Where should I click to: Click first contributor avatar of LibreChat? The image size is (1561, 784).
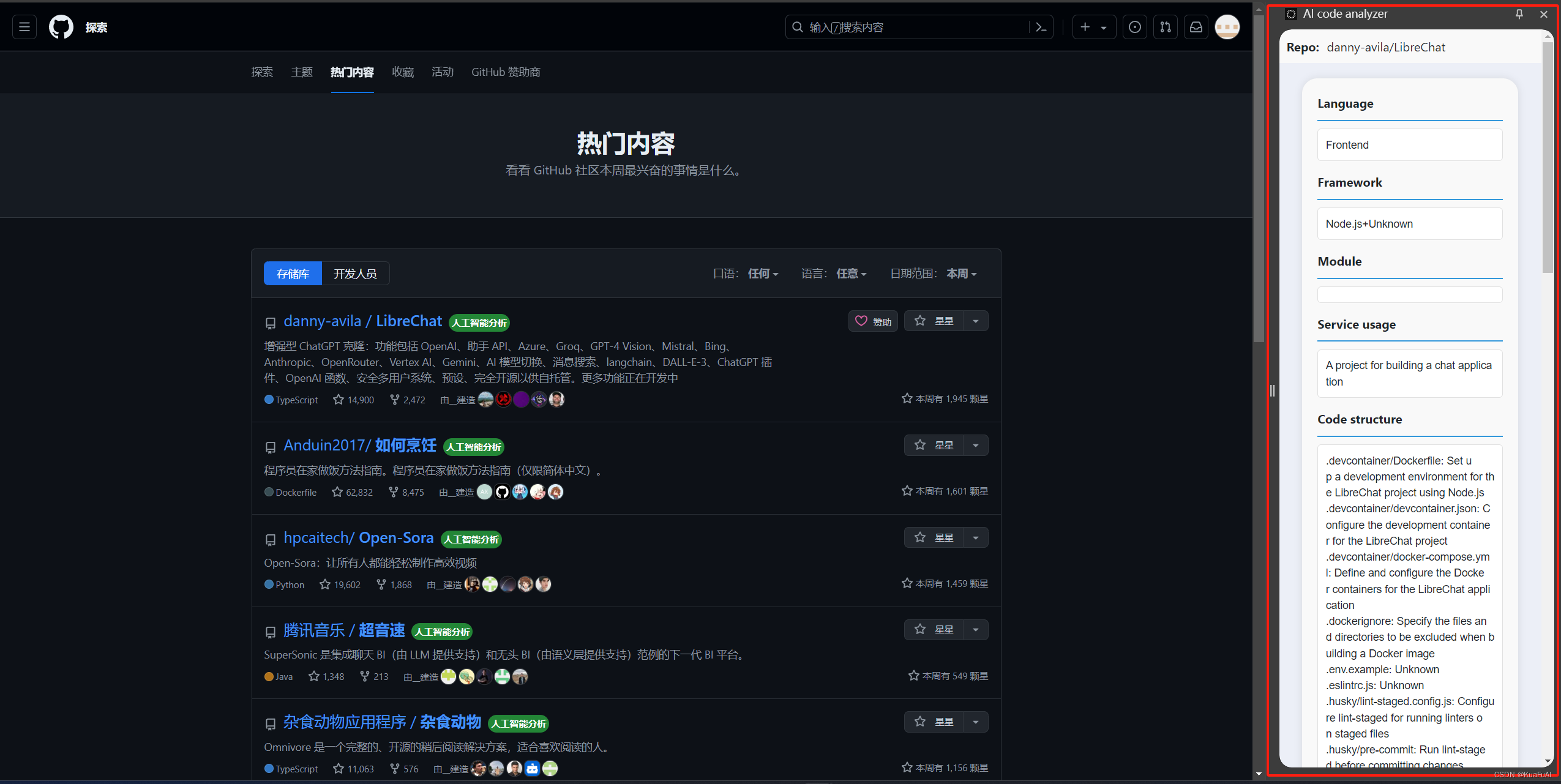pos(485,400)
